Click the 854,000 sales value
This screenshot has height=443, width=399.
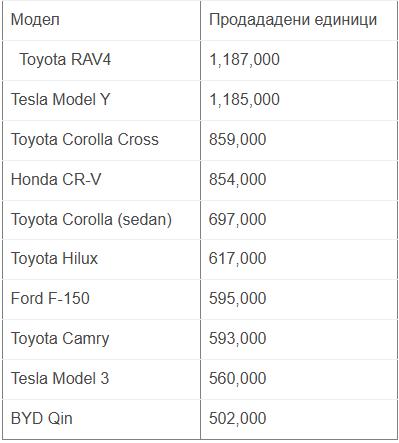[237, 180]
